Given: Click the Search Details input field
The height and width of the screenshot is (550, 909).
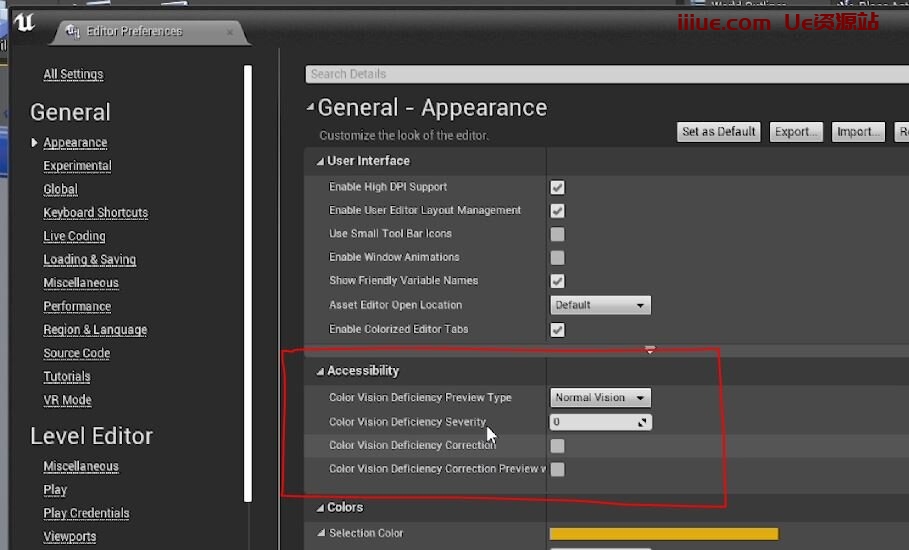Looking at the screenshot, I should 600,74.
